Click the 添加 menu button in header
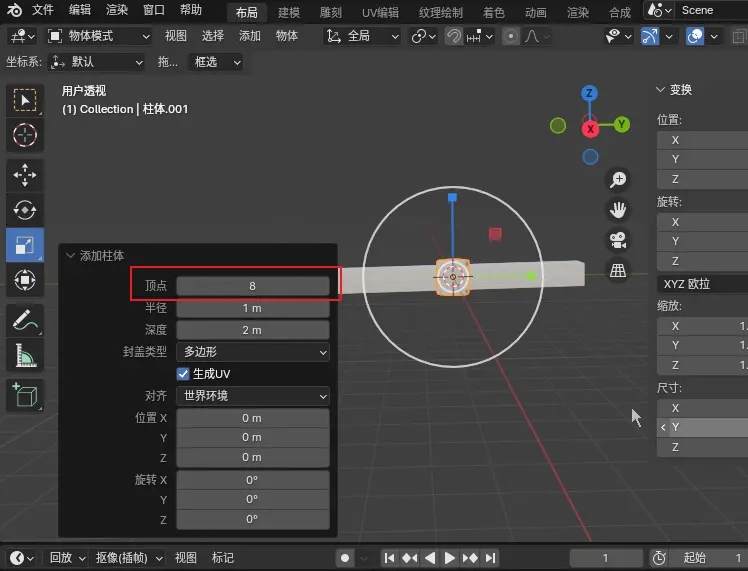 click(250, 36)
